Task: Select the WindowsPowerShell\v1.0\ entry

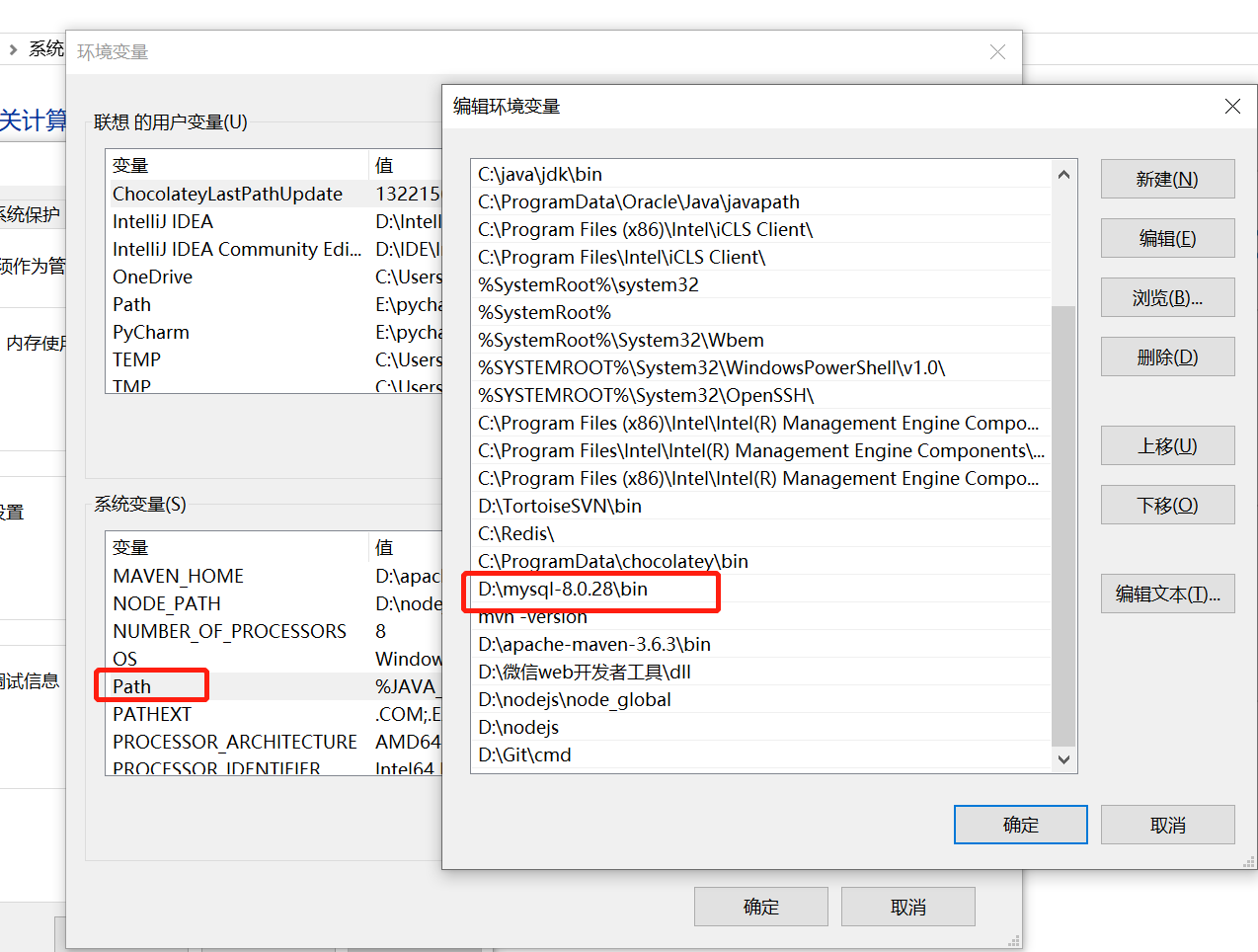Action: [x=760, y=367]
